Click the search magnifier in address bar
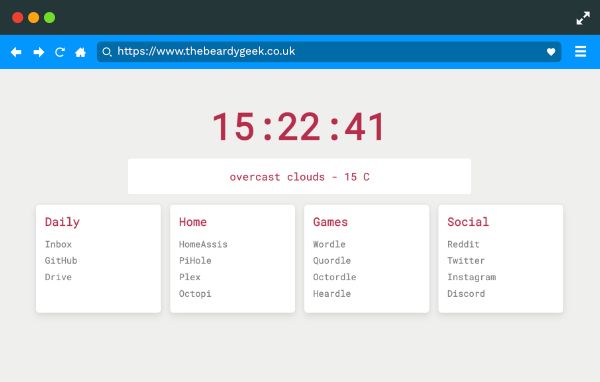600x382 pixels. [107, 52]
